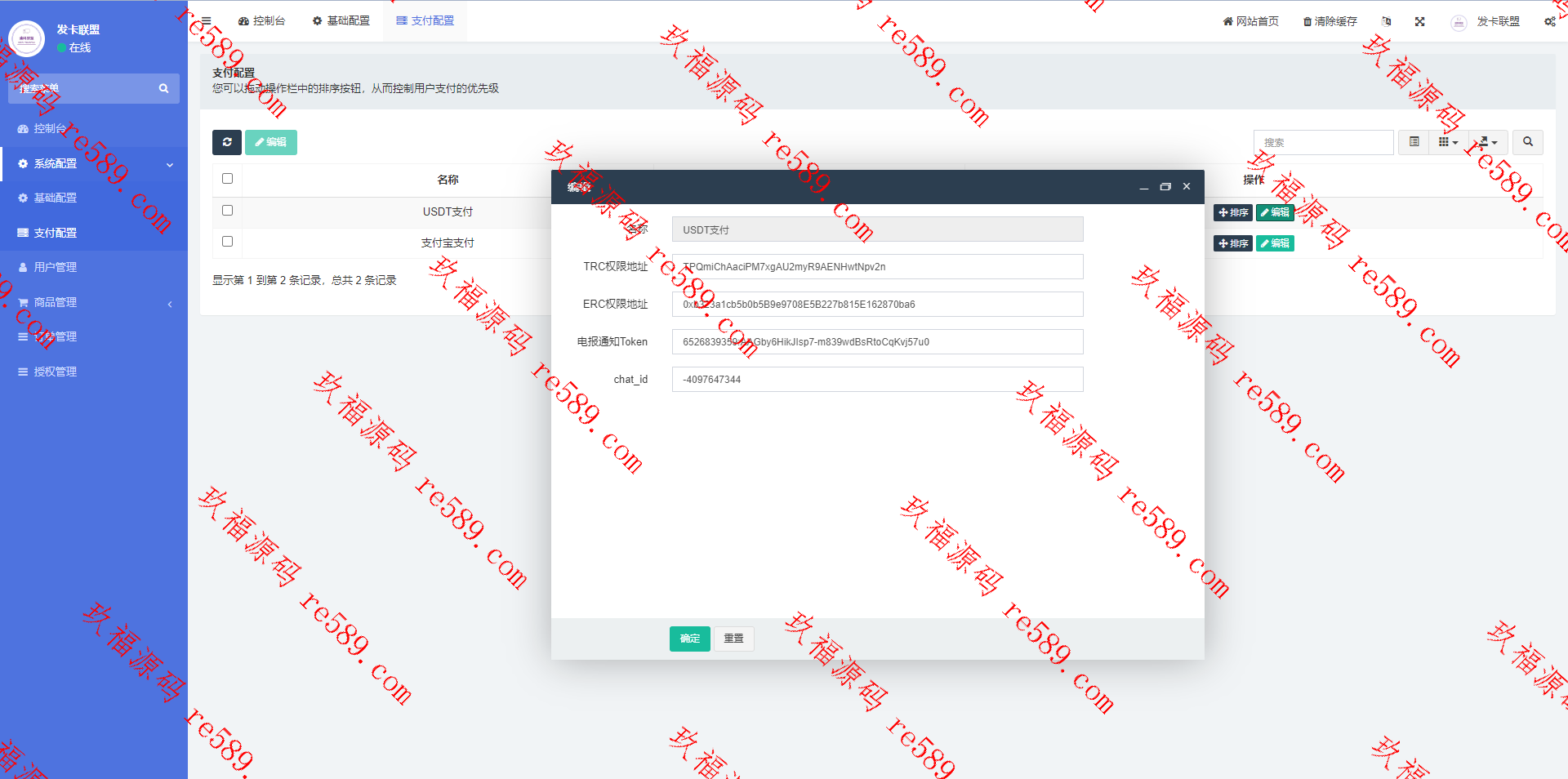
Task: Click the 名称 column header
Action: coord(448,180)
